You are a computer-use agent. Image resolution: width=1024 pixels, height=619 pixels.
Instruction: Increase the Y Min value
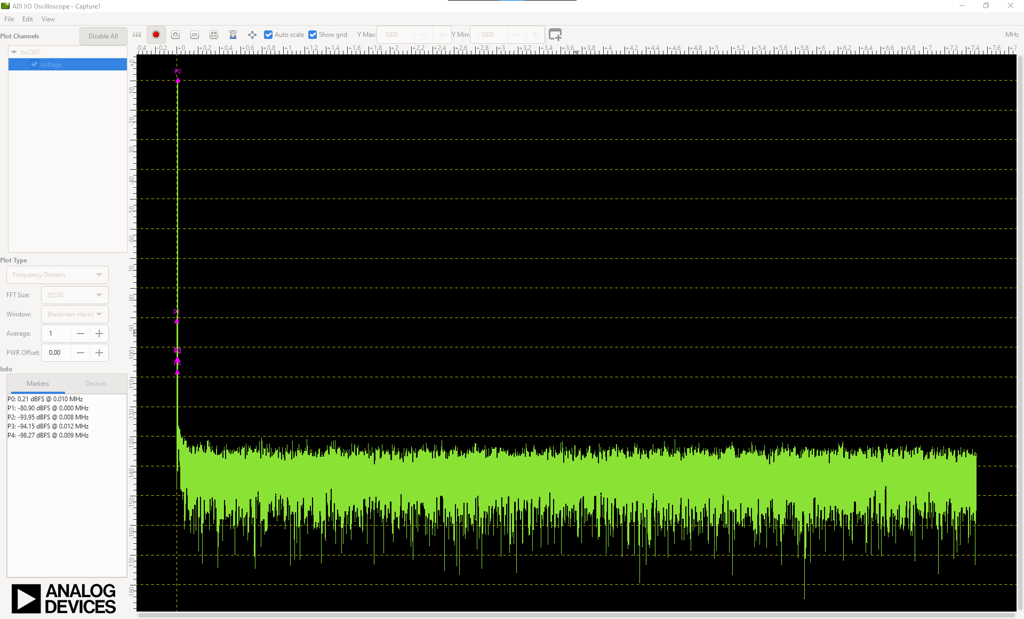[x=536, y=35]
